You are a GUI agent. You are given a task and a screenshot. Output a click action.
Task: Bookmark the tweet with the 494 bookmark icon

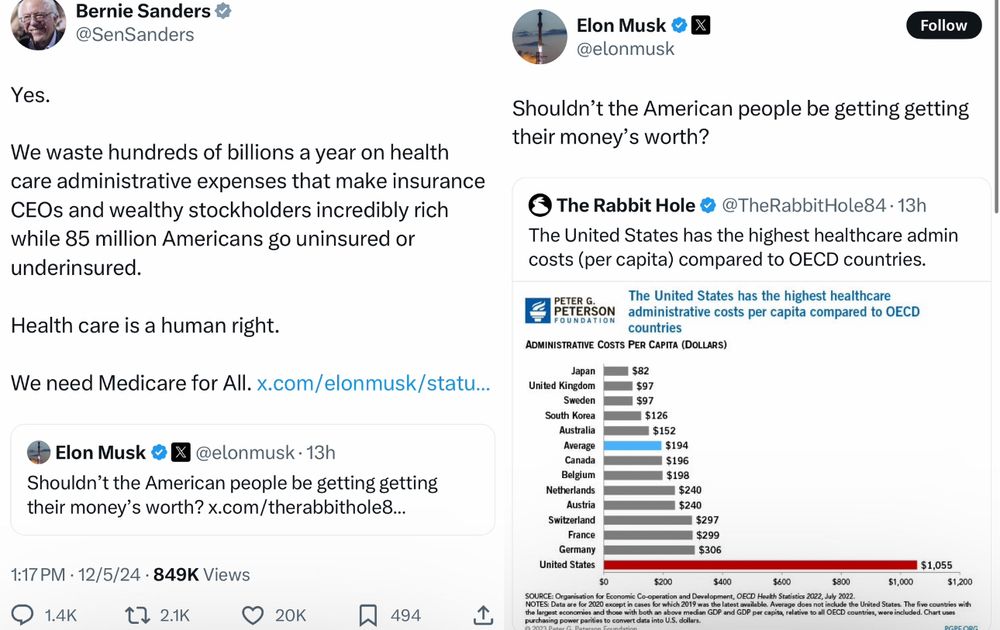367,615
